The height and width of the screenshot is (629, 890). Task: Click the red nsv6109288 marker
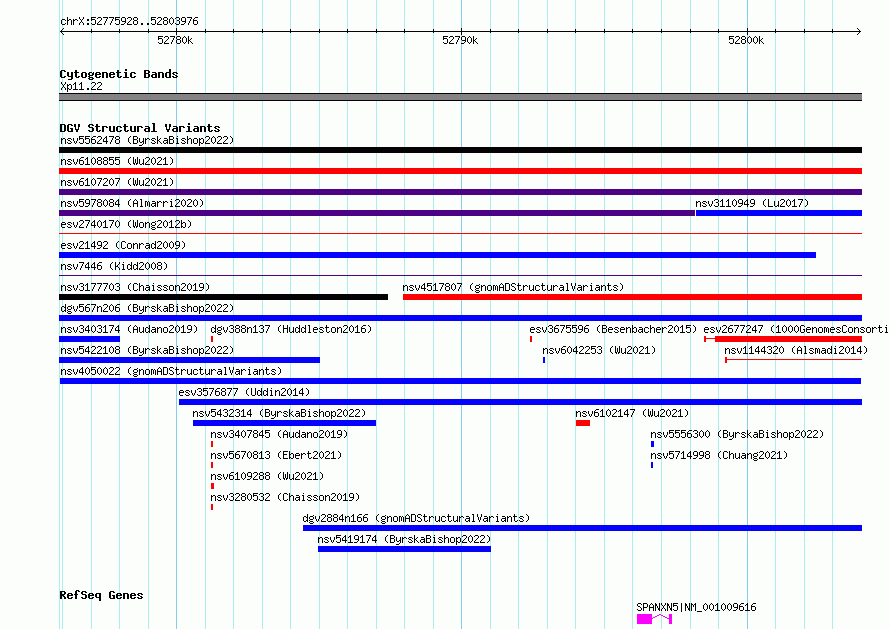coord(213,486)
